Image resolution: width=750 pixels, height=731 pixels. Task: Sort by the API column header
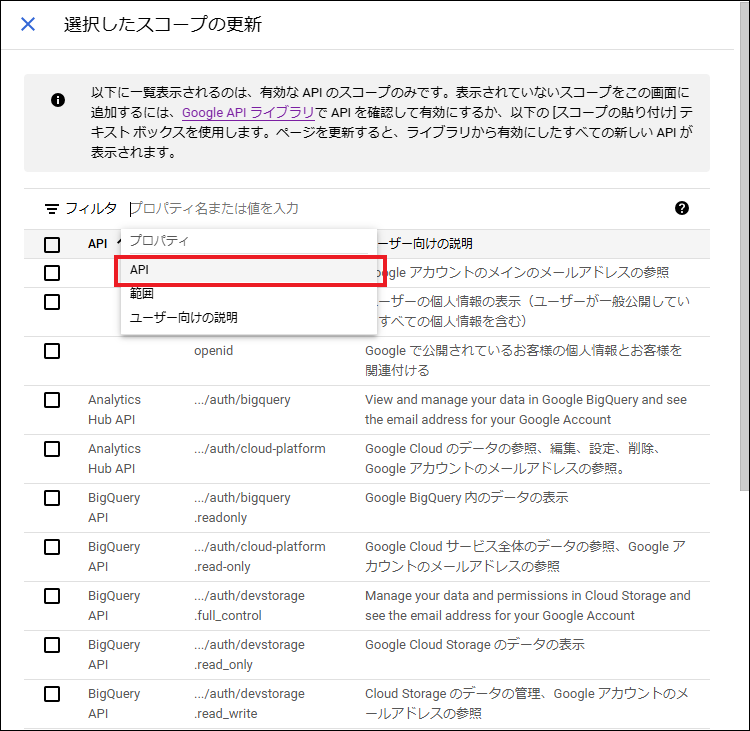[97, 244]
